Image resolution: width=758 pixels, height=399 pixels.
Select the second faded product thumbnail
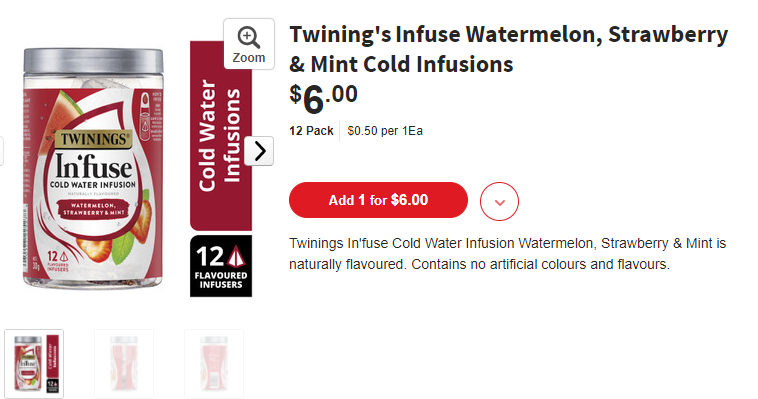[x=124, y=364]
